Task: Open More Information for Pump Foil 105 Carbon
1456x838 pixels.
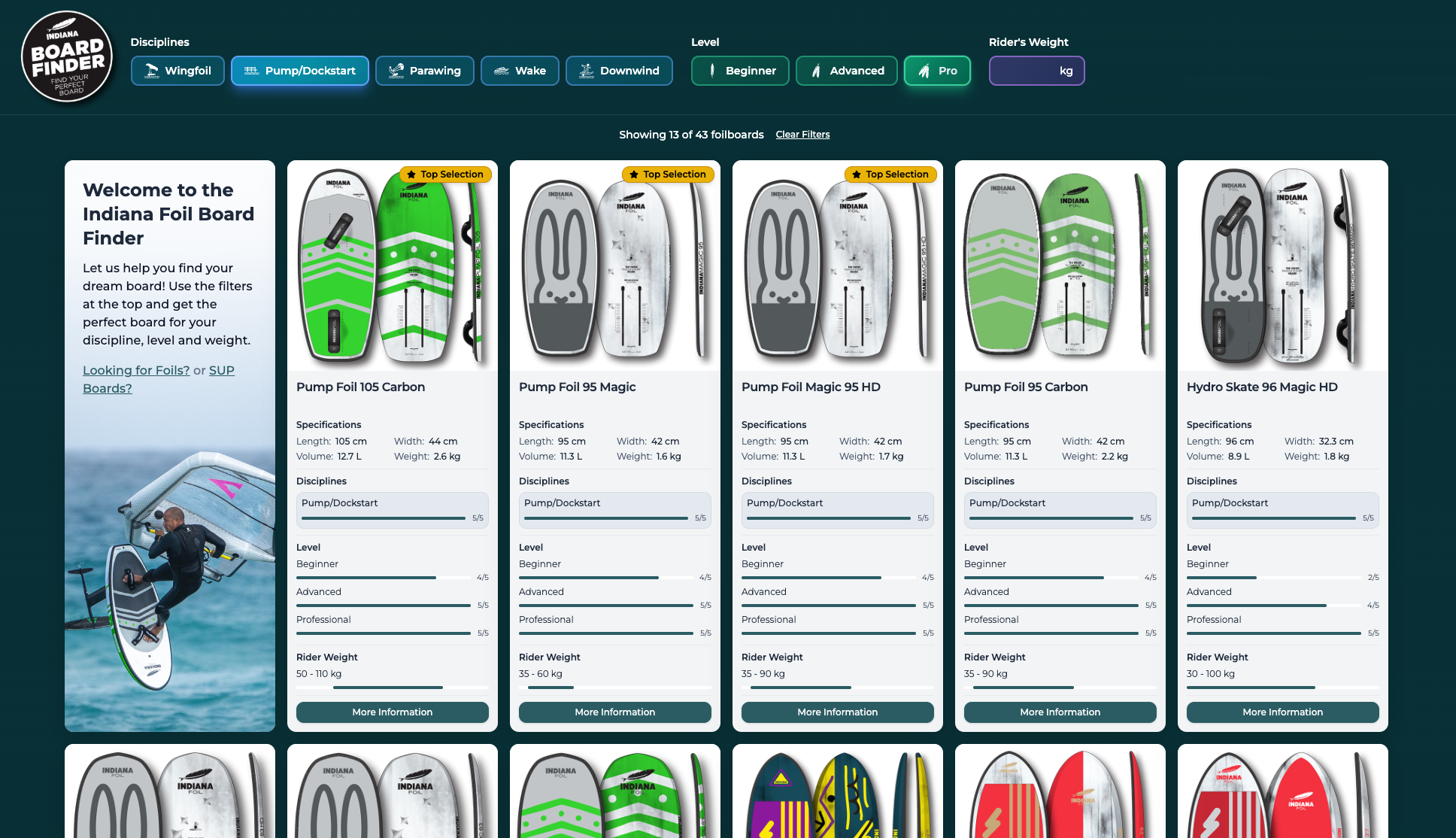Action: [x=392, y=712]
